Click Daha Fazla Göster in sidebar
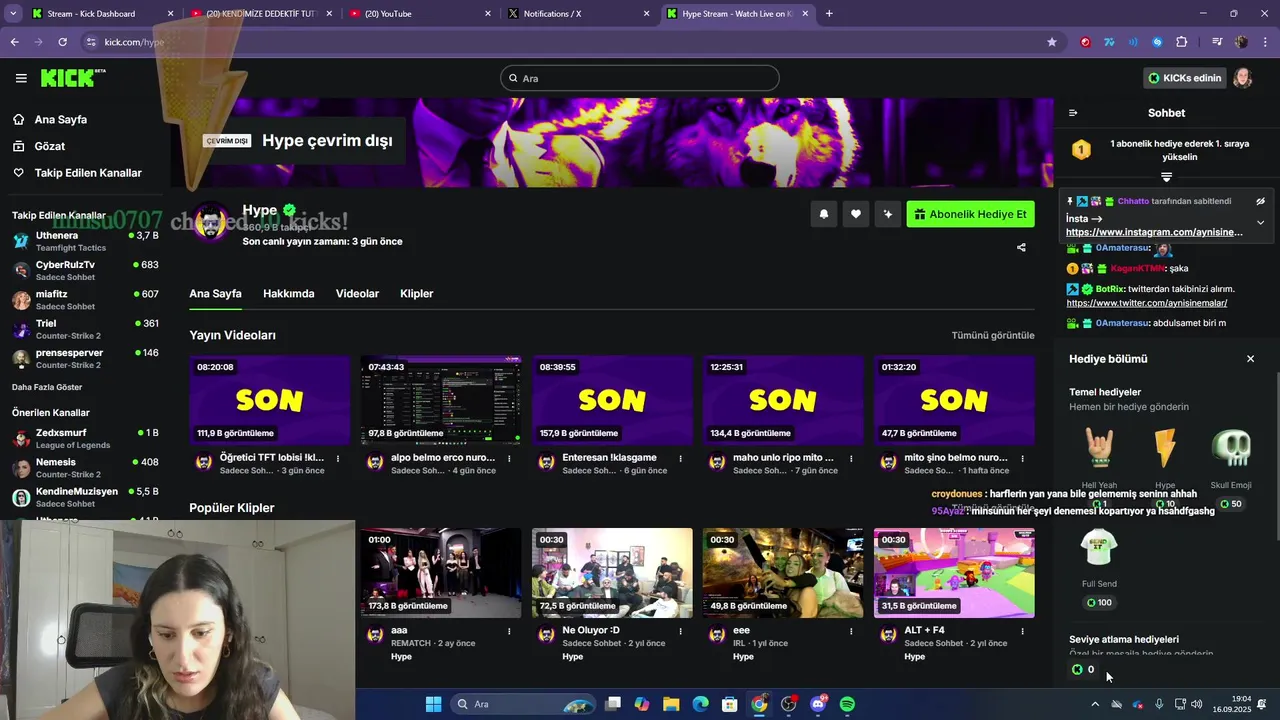Image resolution: width=1280 pixels, height=720 pixels. (x=47, y=387)
